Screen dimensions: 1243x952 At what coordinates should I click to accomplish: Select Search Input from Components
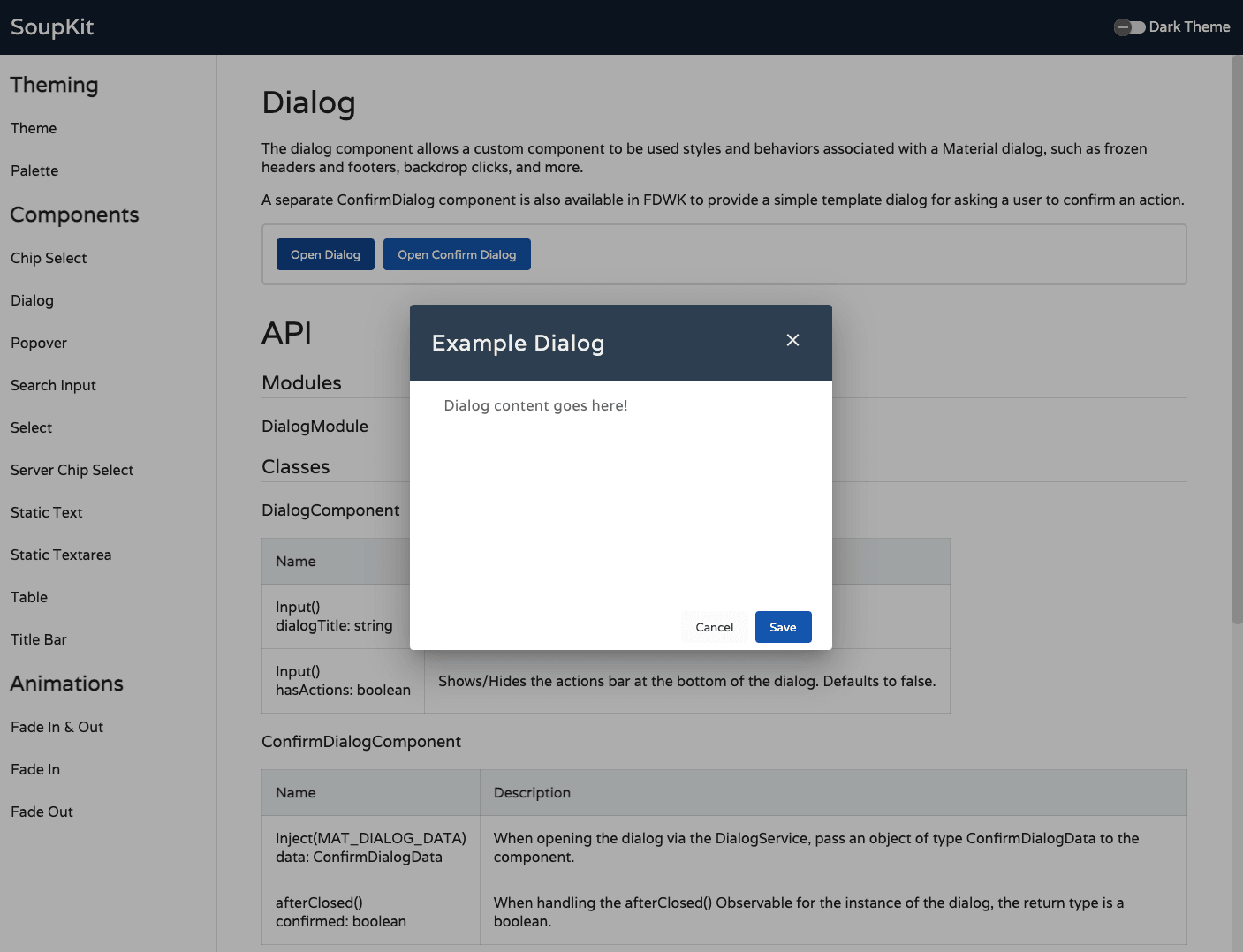pos(53,385)
